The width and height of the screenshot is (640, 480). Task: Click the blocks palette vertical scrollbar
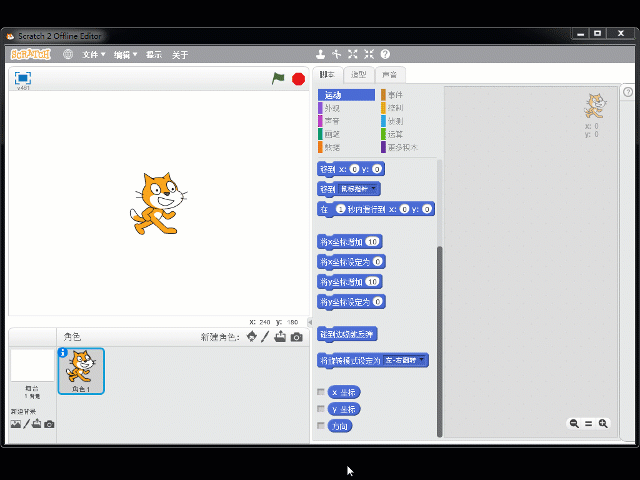[440, 341]
